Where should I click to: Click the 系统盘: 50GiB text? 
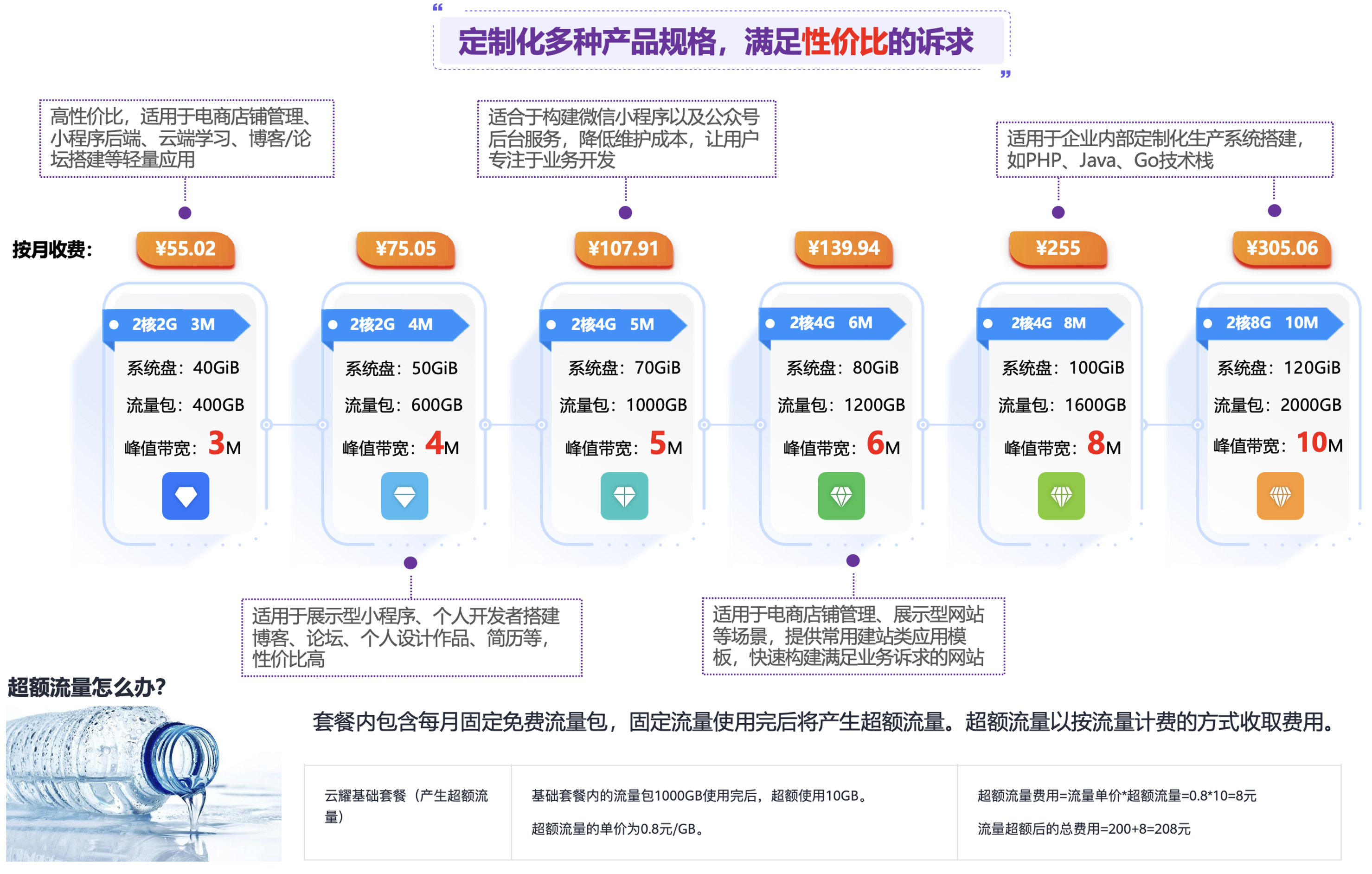pos(402,369)
